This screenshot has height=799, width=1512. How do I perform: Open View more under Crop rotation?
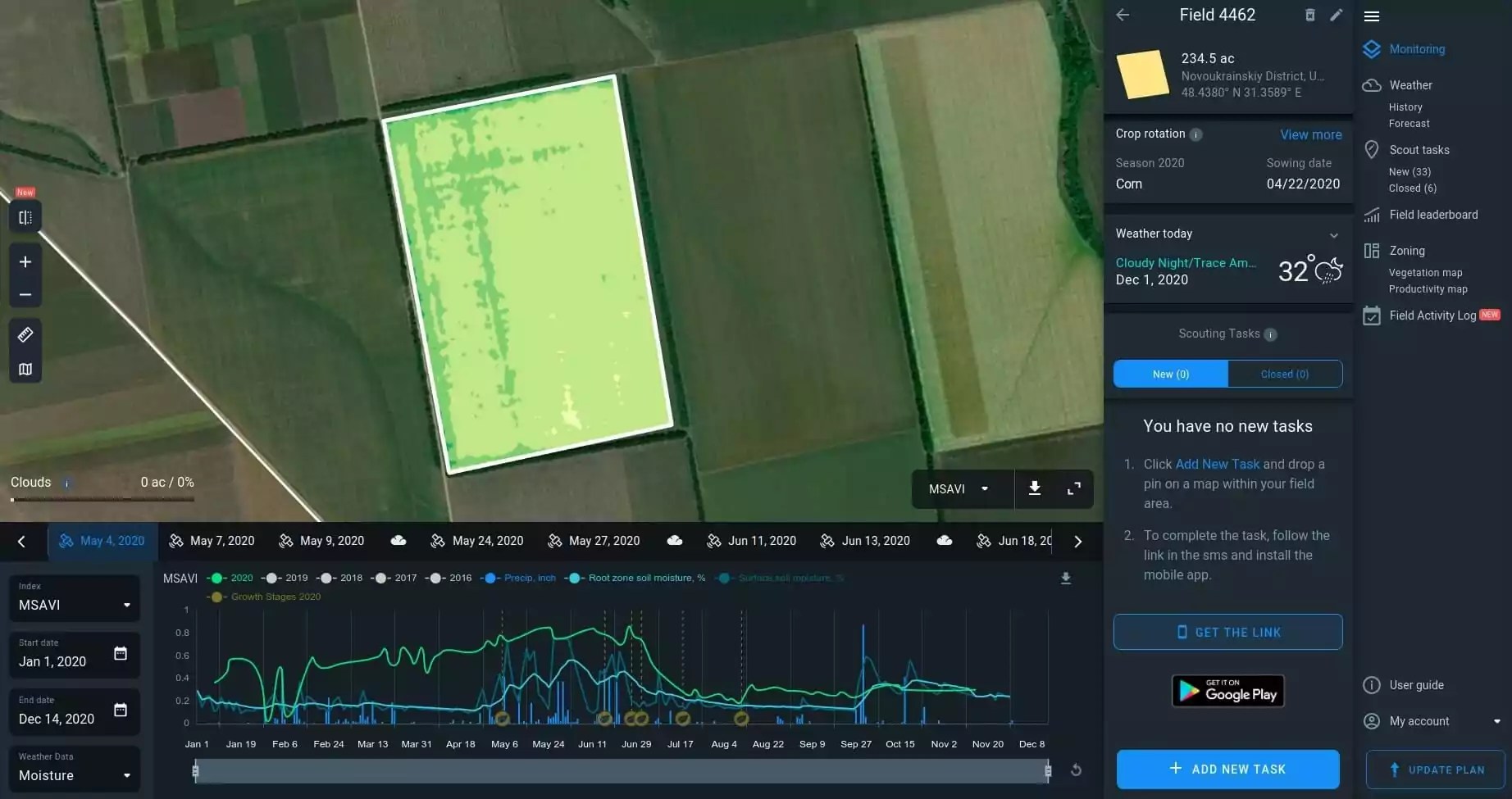point(1310,134)
